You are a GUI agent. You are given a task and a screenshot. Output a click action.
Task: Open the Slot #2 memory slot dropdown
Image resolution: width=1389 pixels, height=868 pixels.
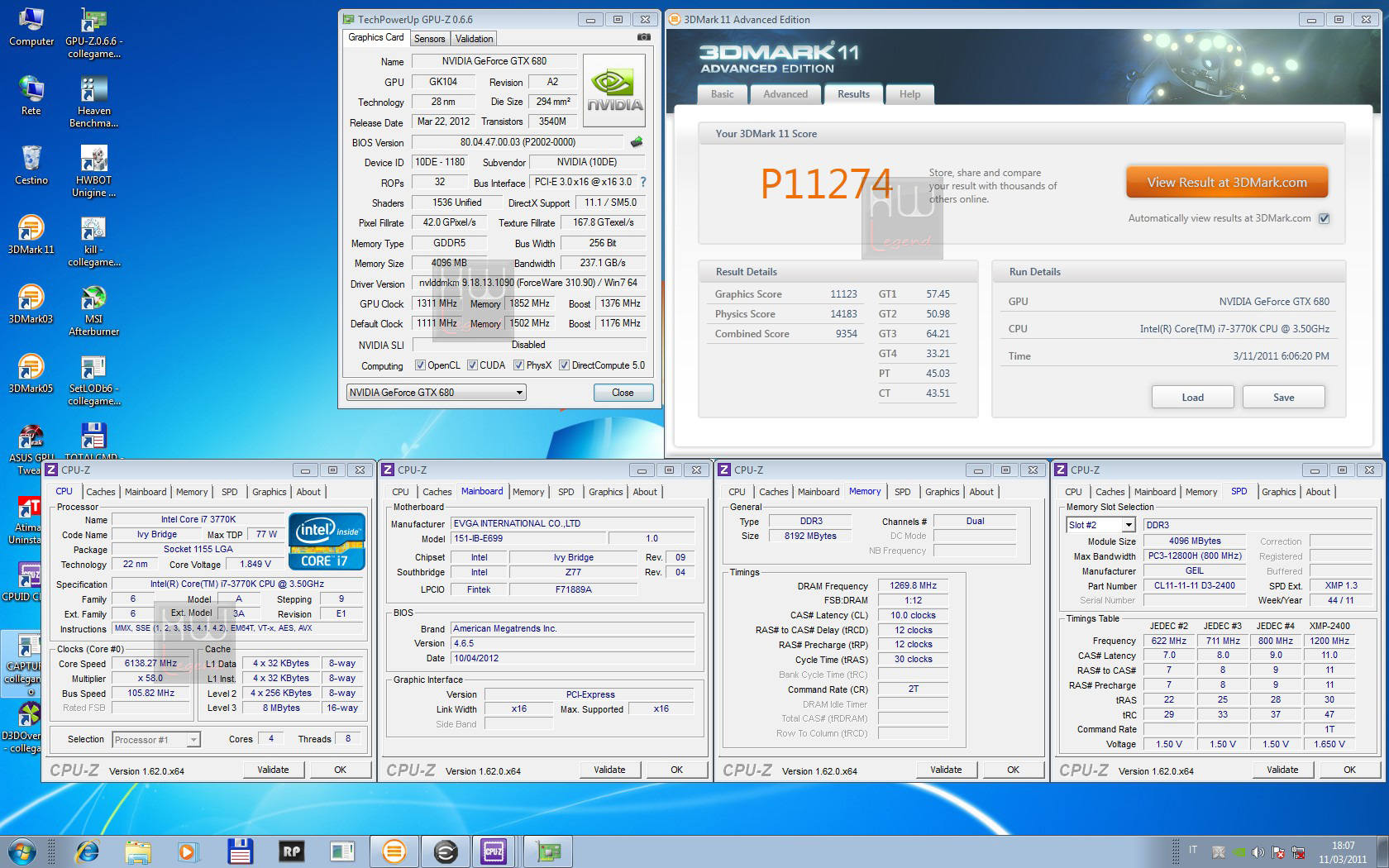click(x=1100, y=525)
